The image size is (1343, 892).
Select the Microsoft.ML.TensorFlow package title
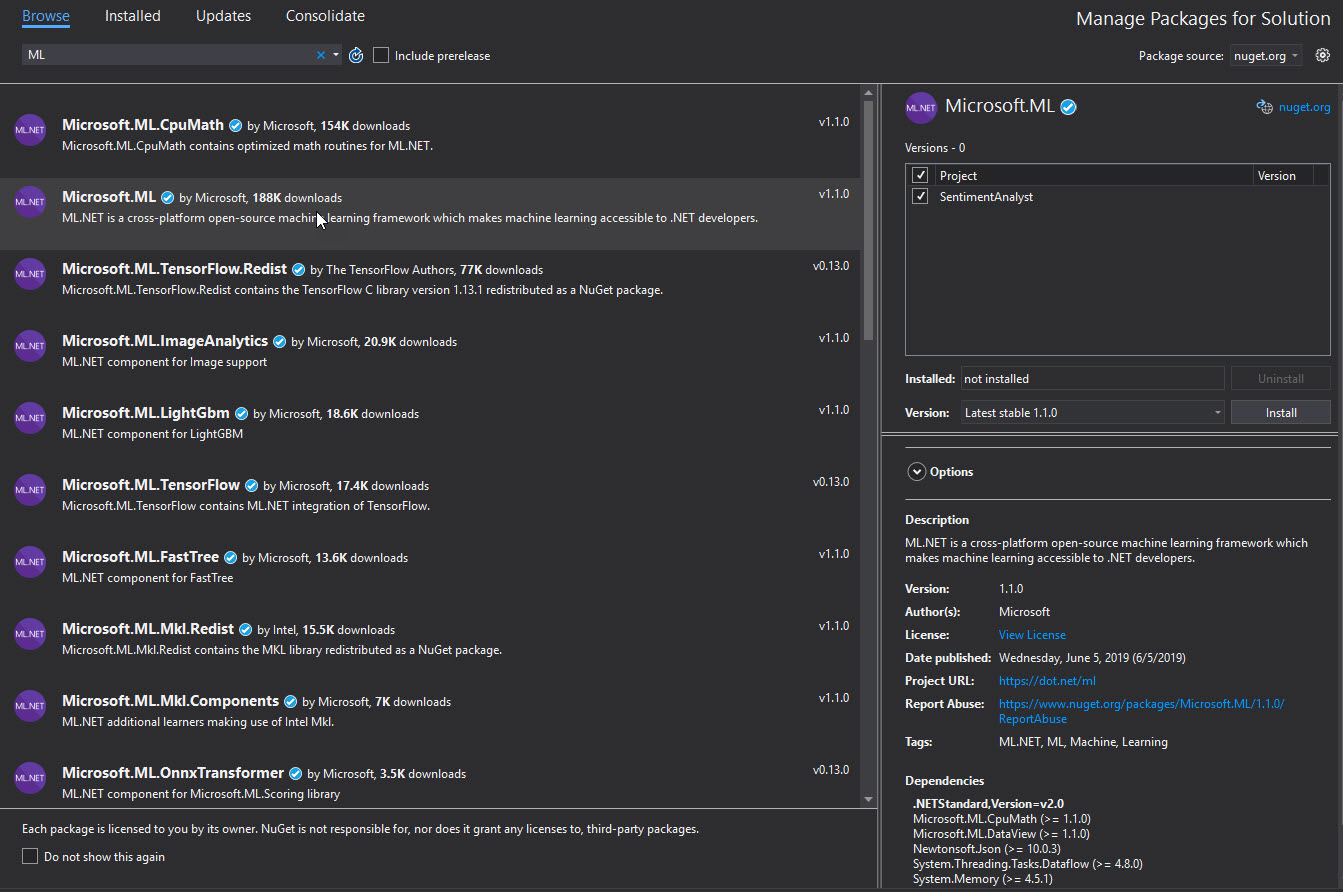[x=151, y=485]
